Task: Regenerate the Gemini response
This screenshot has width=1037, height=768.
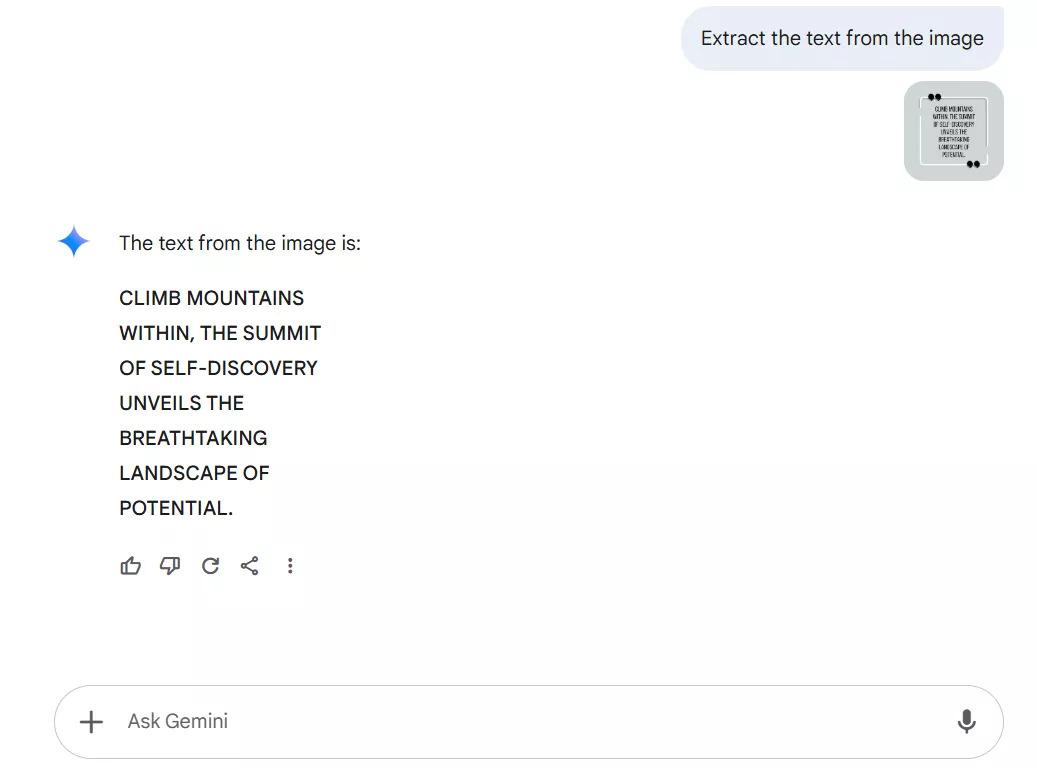Action: click(210, 566)
